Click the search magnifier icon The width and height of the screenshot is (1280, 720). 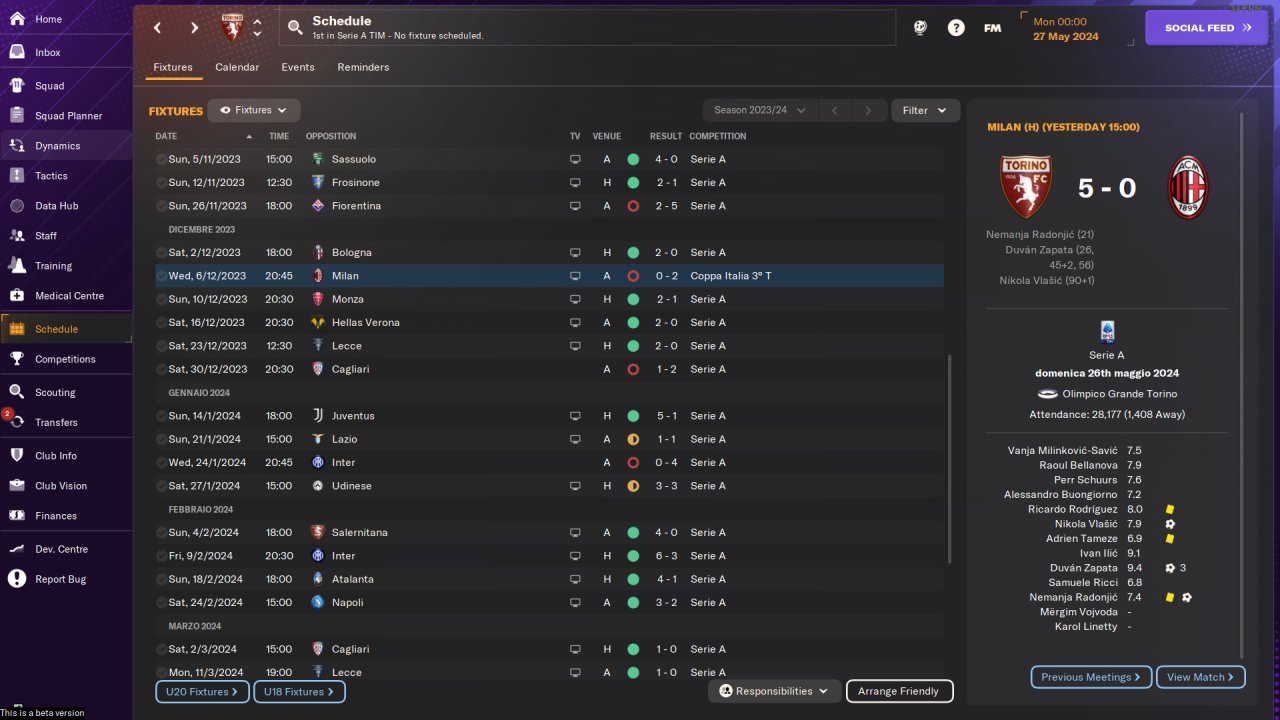[x=295, y=28]
